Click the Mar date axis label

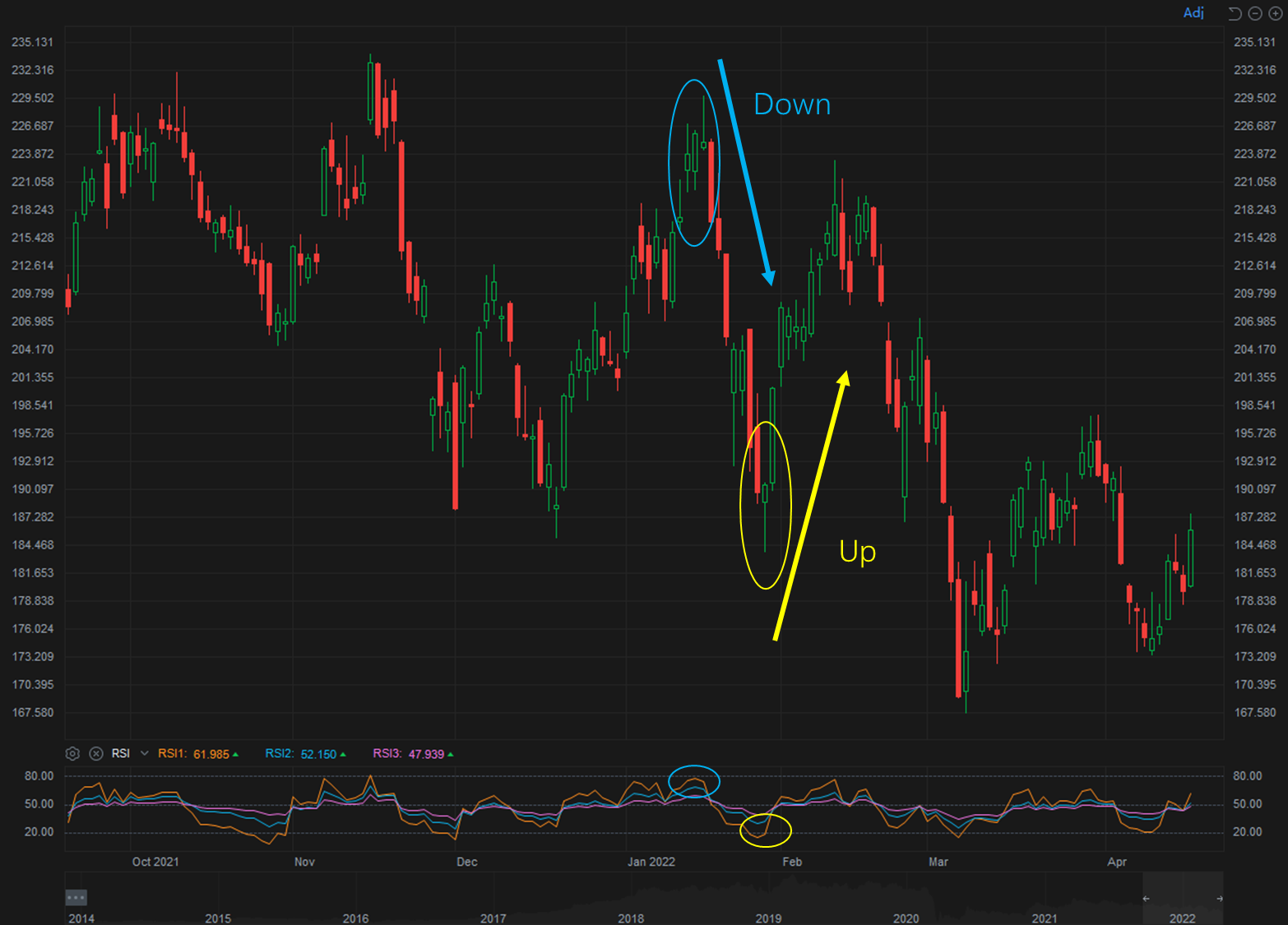click(x=938, y=862)
